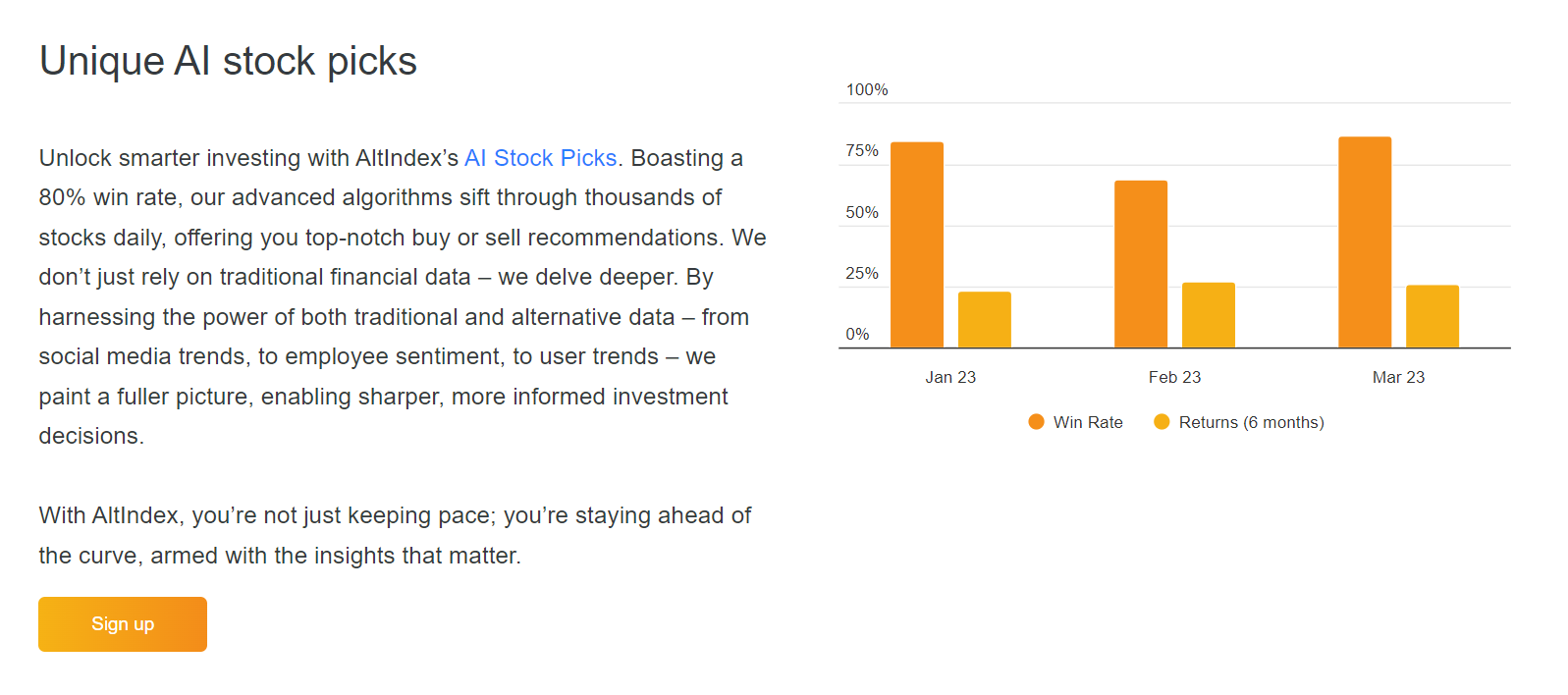Click the 75% y-axis label
Image resolution: width=1568 pixels, height=695 pixels.
pos(862,150)
